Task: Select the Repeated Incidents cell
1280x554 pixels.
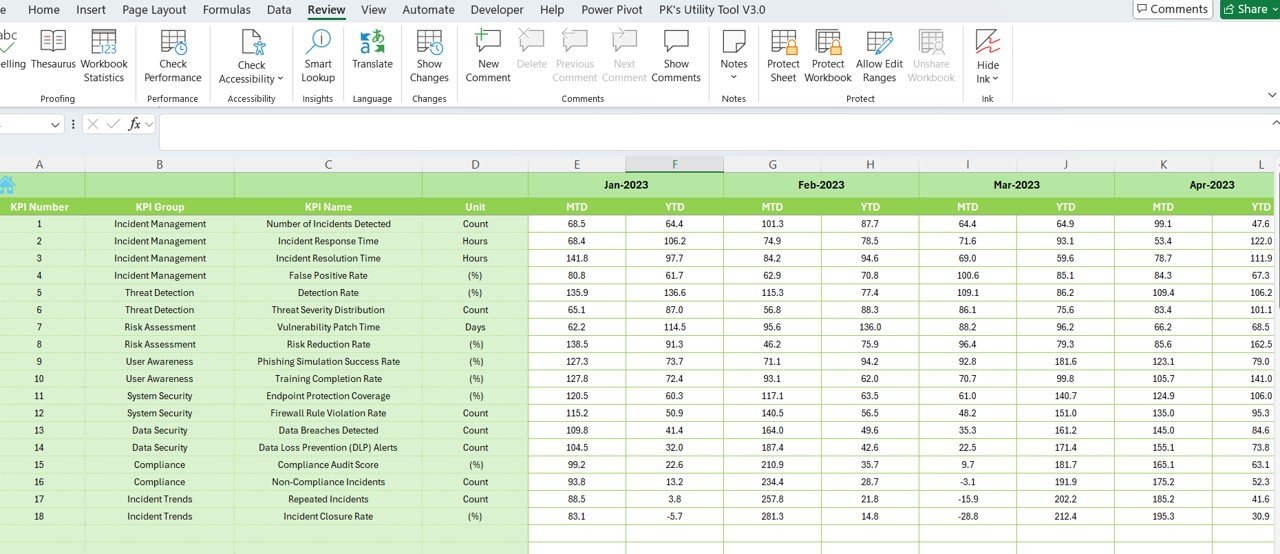Action: 328,499
